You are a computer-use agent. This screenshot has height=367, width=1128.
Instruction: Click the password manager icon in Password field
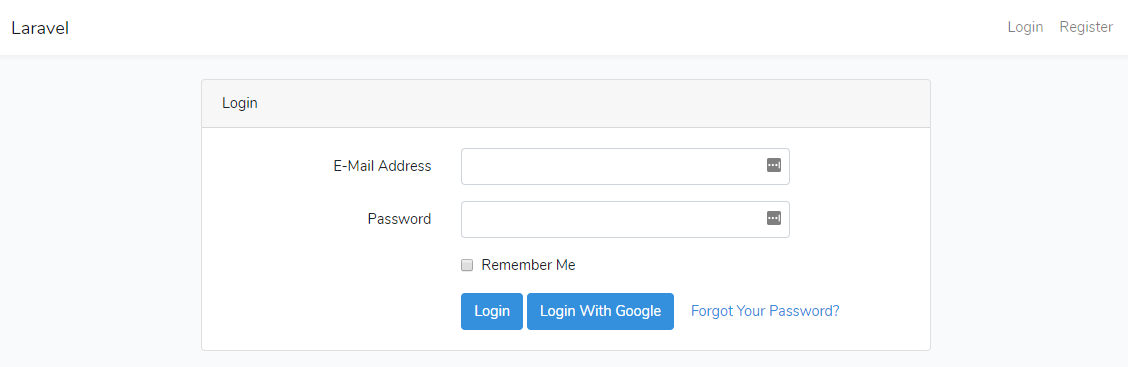773,218
